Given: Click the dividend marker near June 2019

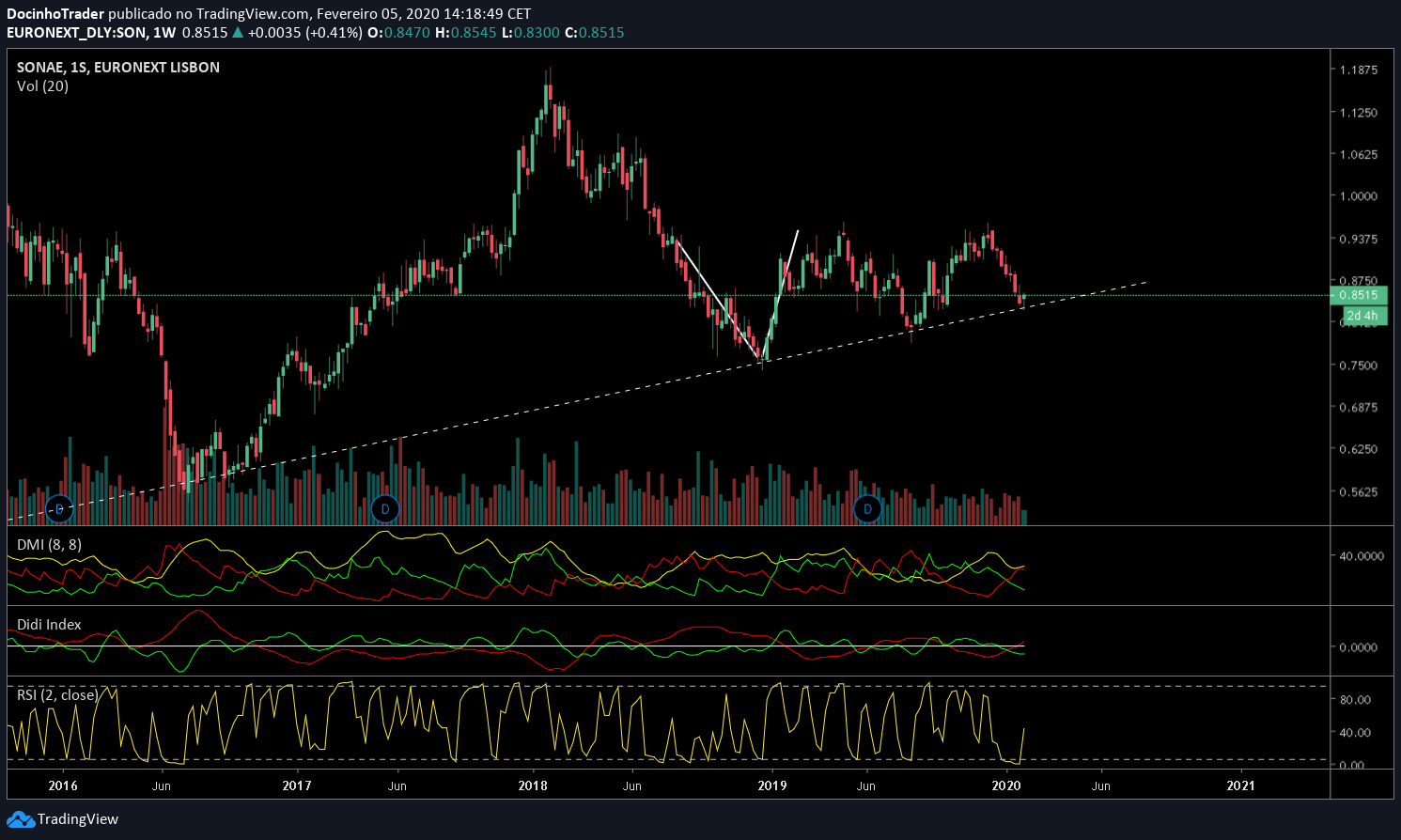Looking at the screenshot, I should [x=867, y=509].
